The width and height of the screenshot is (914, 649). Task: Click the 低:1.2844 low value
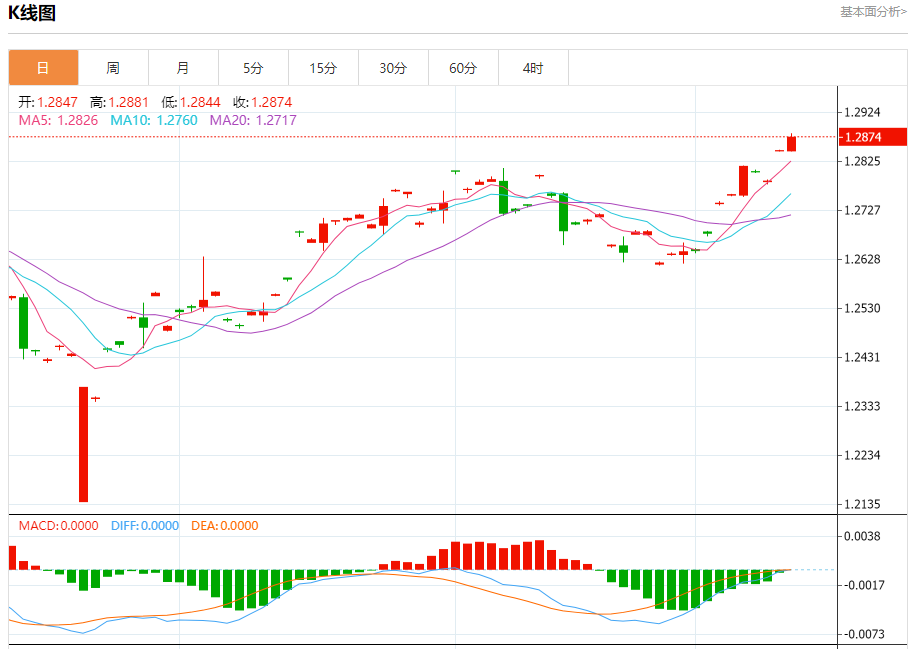click(x=191, y=103)
